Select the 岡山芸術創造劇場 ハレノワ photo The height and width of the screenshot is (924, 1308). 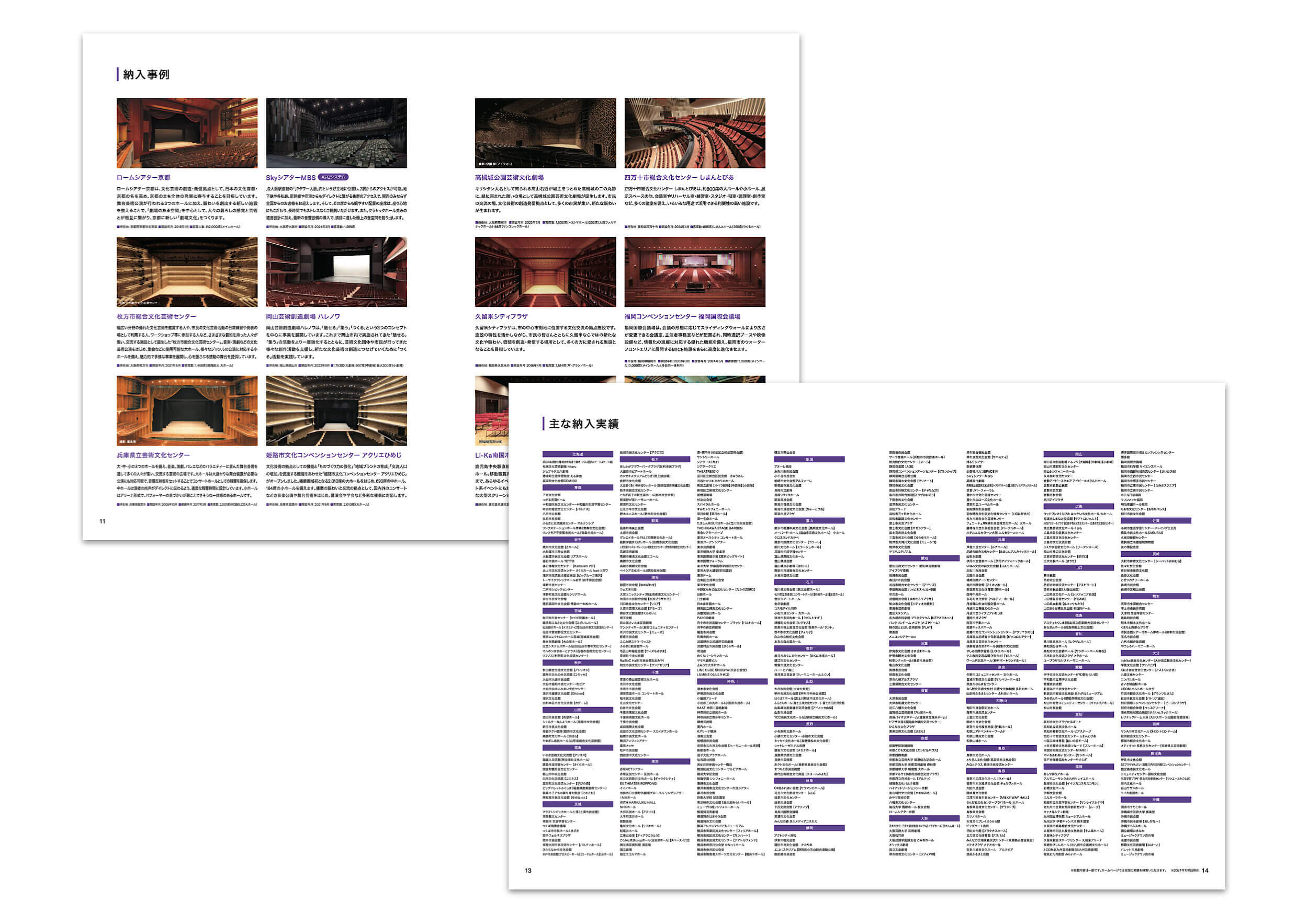click(336, 272)
